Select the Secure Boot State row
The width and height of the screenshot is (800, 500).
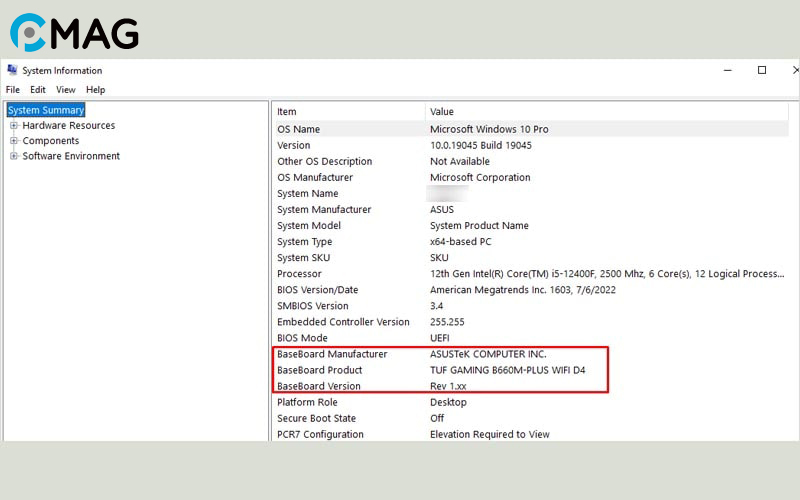[x=316, y=418]
